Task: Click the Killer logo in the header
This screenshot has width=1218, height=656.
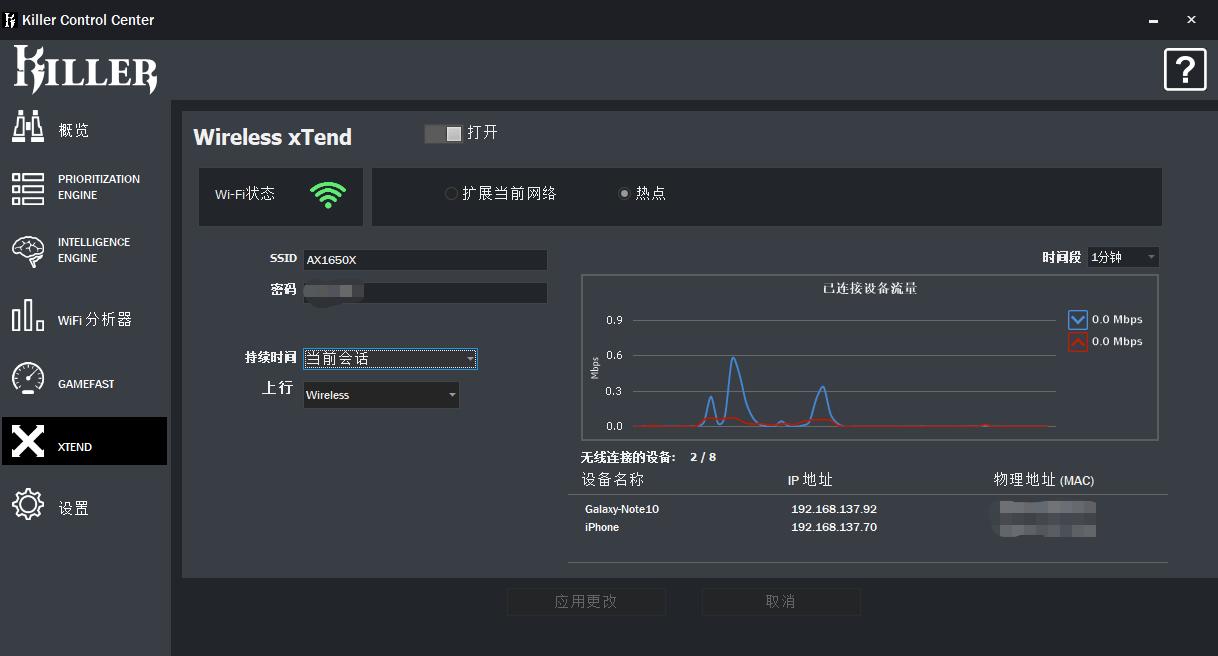Action: click(x=85, y=70)
